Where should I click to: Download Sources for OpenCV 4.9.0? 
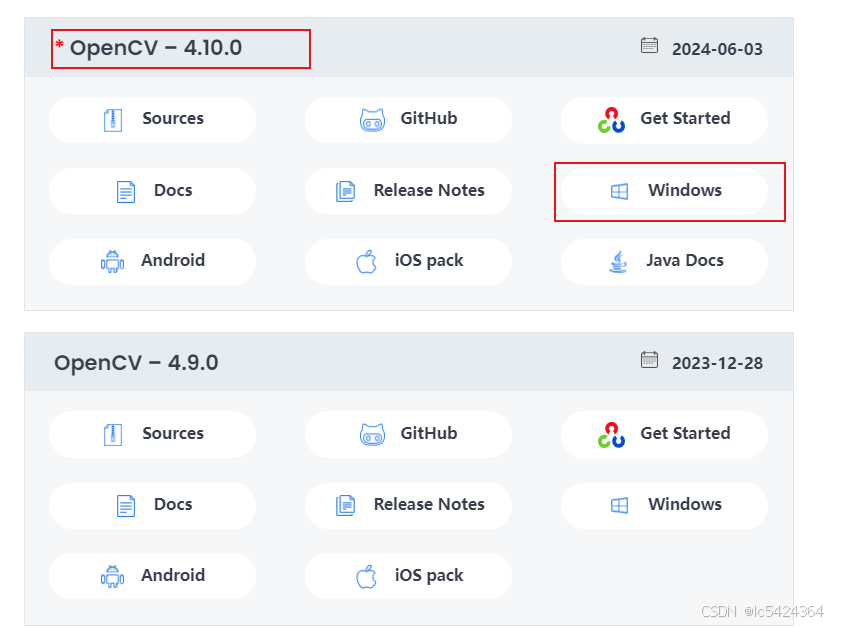click(152, 433)
